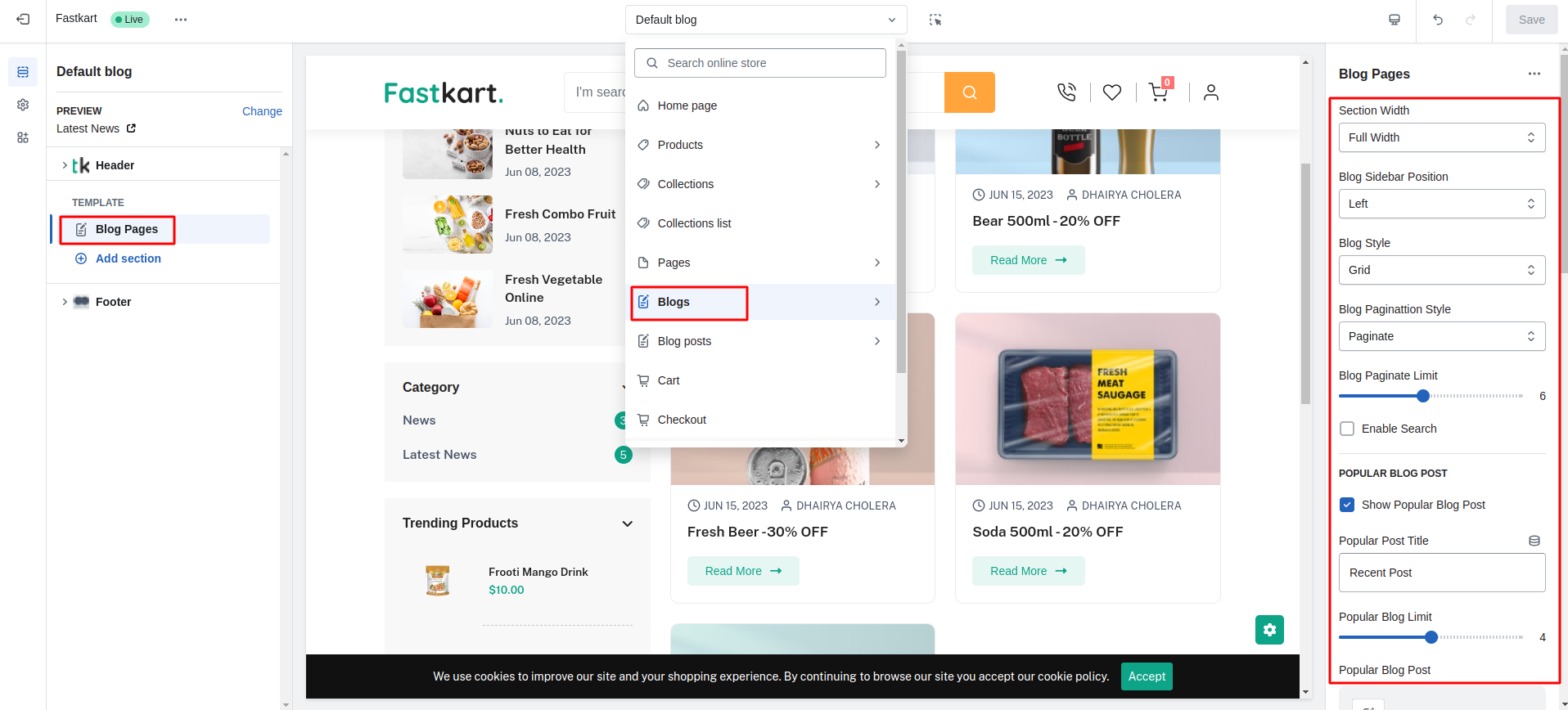Image resolution: width=1568 pixels, height=710 pixels.
Task: Click the Blog Paginate Limit slider handle
Action: click(1423, 396)
